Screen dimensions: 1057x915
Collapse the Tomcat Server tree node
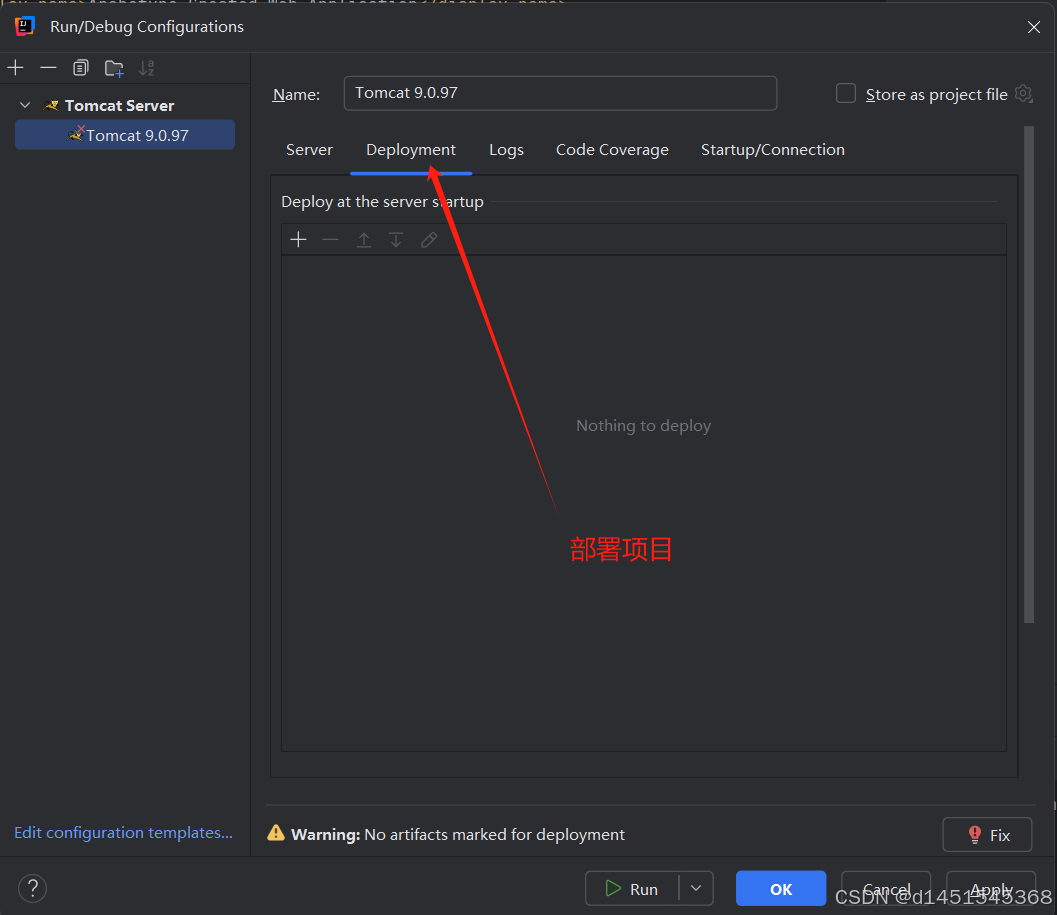25,105
